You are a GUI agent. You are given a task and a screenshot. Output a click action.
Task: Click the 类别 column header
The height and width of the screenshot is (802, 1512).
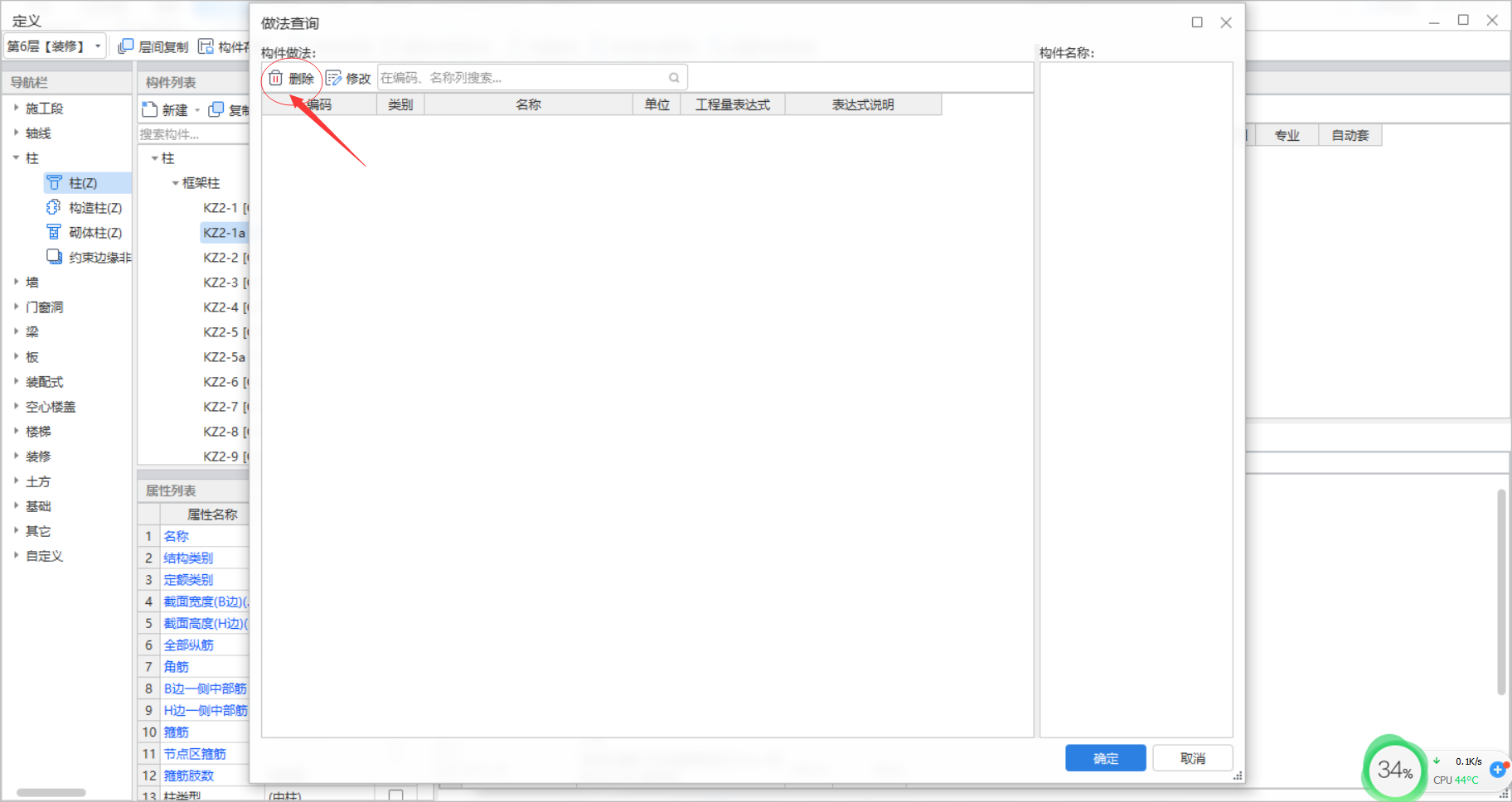[x=400, y=104]
